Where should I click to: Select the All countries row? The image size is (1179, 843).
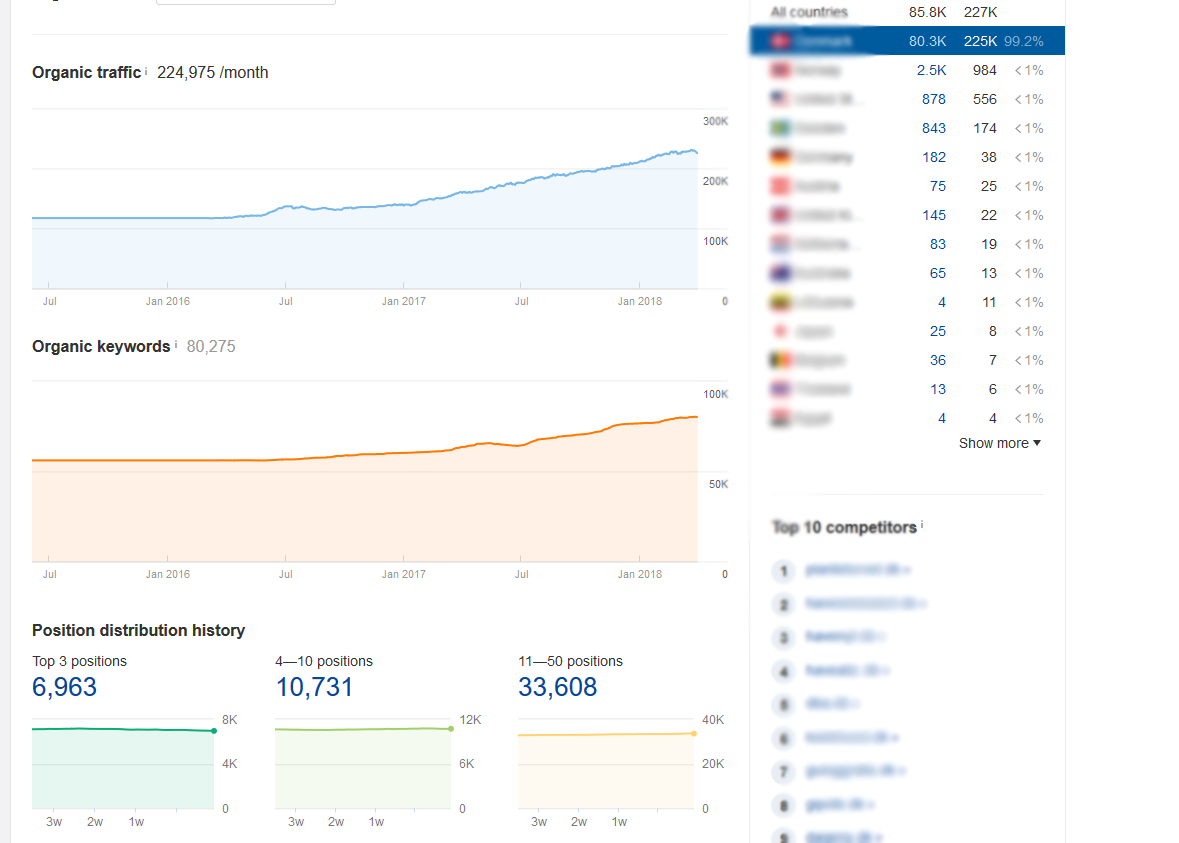point(808,12)
